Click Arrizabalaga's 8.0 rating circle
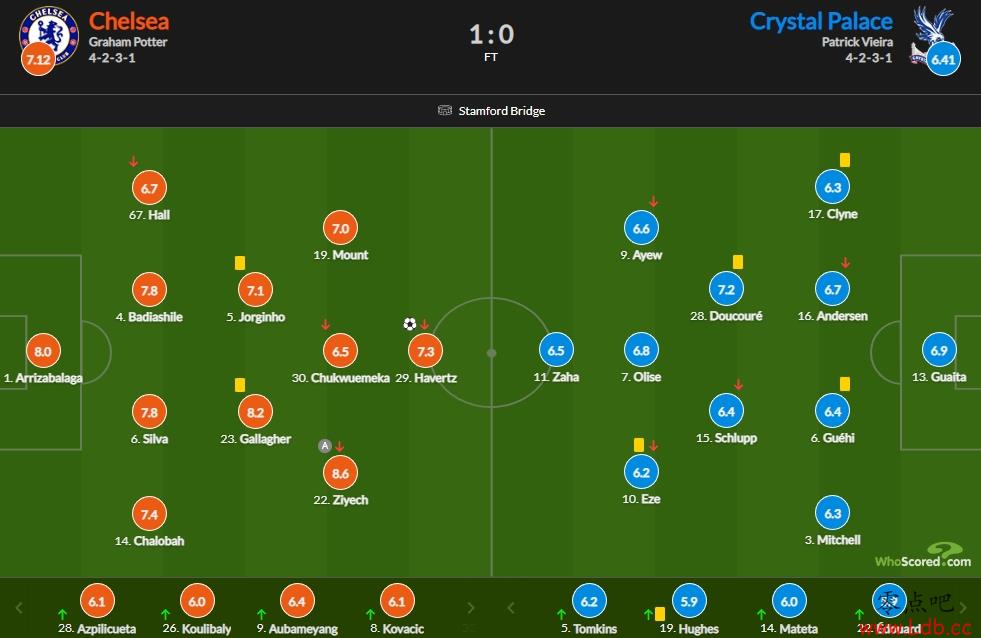 coord(43,351)
